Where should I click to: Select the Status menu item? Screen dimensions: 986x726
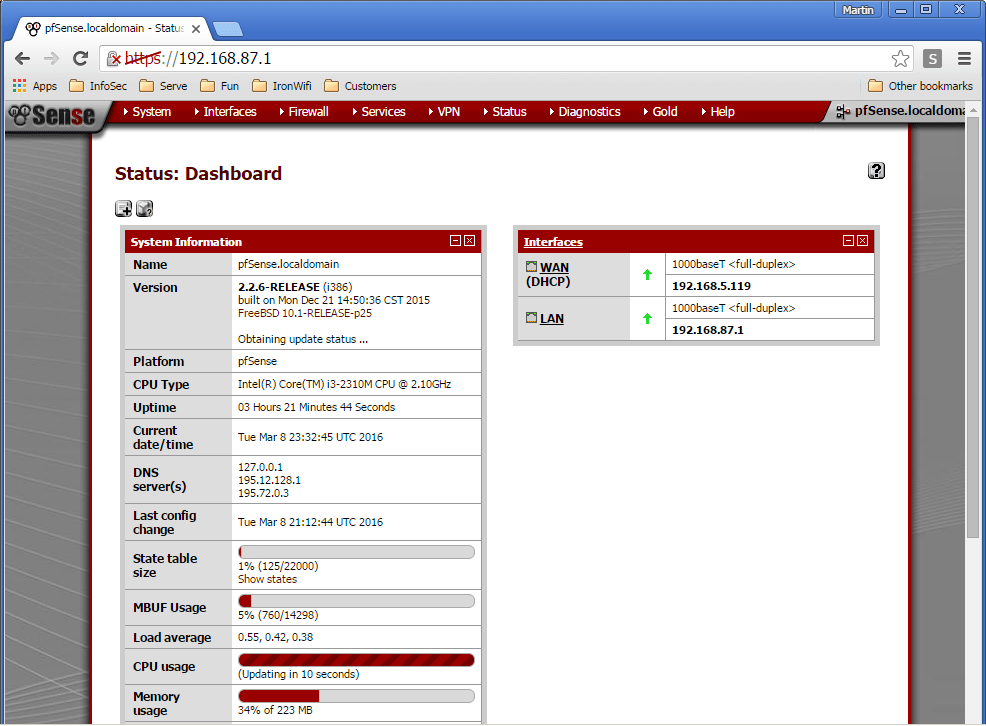509,111
